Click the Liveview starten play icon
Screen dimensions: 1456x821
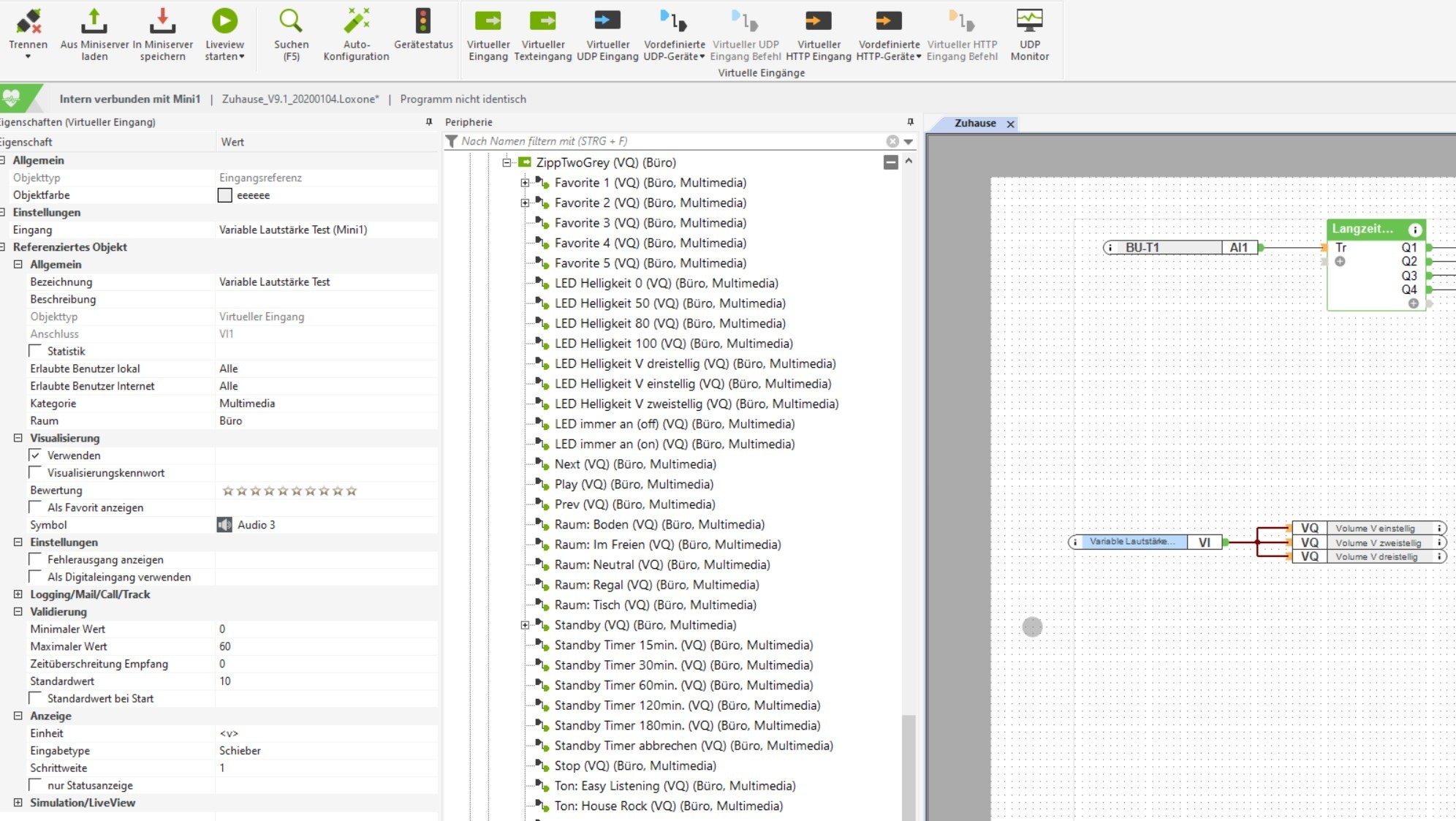(224, 22)
